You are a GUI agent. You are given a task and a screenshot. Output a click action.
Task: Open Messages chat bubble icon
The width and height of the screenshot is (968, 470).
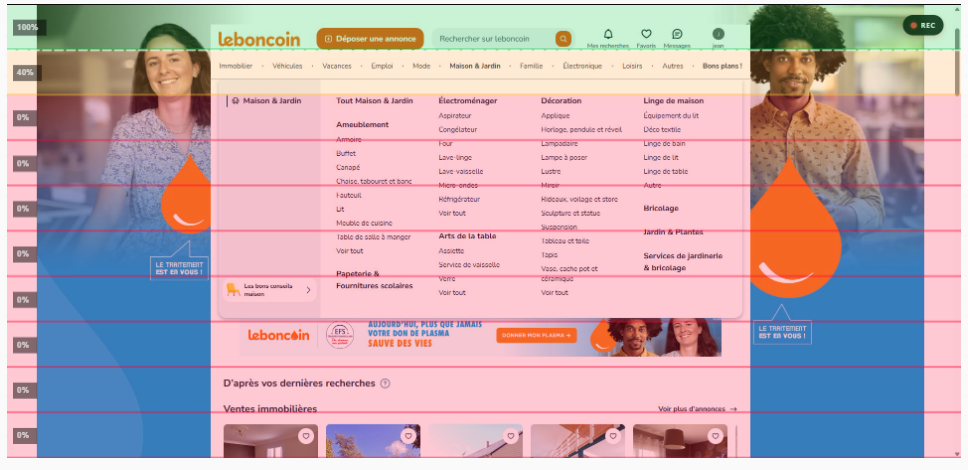pyautogui.click(x=677, y=35)
